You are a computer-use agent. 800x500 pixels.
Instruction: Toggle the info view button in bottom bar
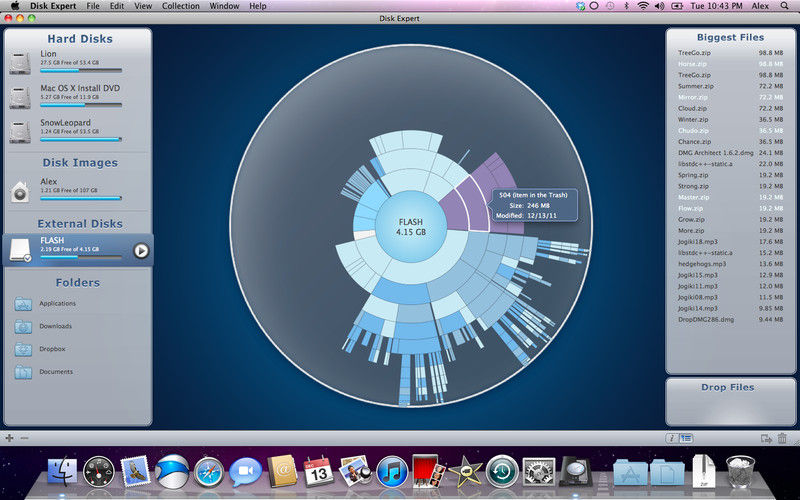click(x=672, y=438)
